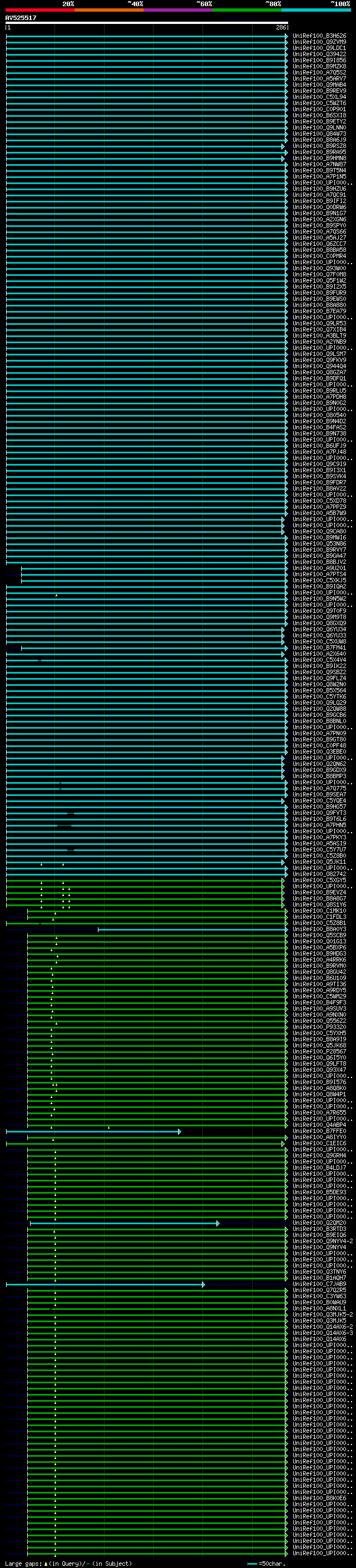Click label UniRef100_Q3EBE0
This screenshot has height=1568, width=356.
pos(319,752)
